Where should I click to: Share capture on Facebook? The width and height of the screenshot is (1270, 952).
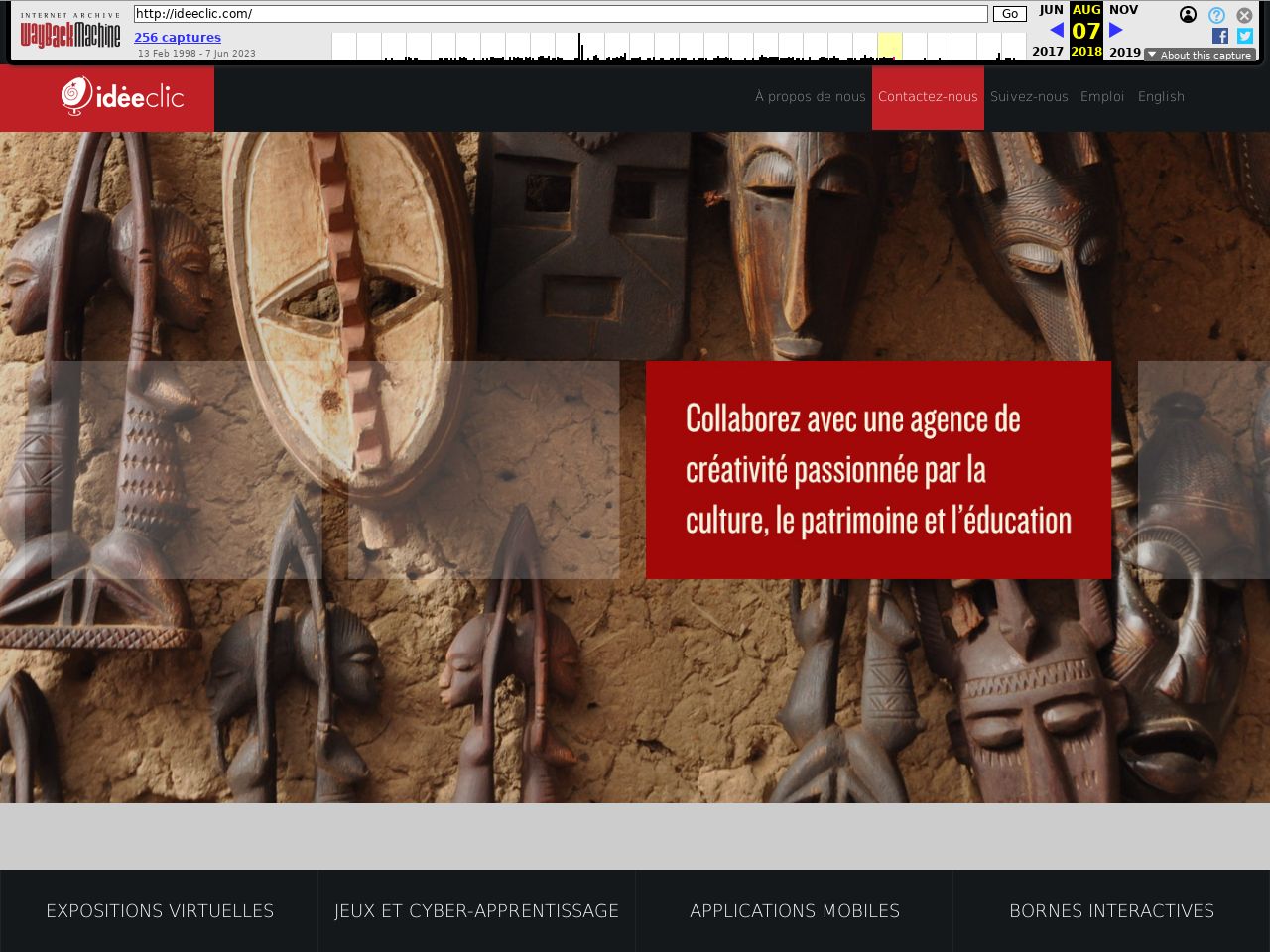click(1220, 36)
